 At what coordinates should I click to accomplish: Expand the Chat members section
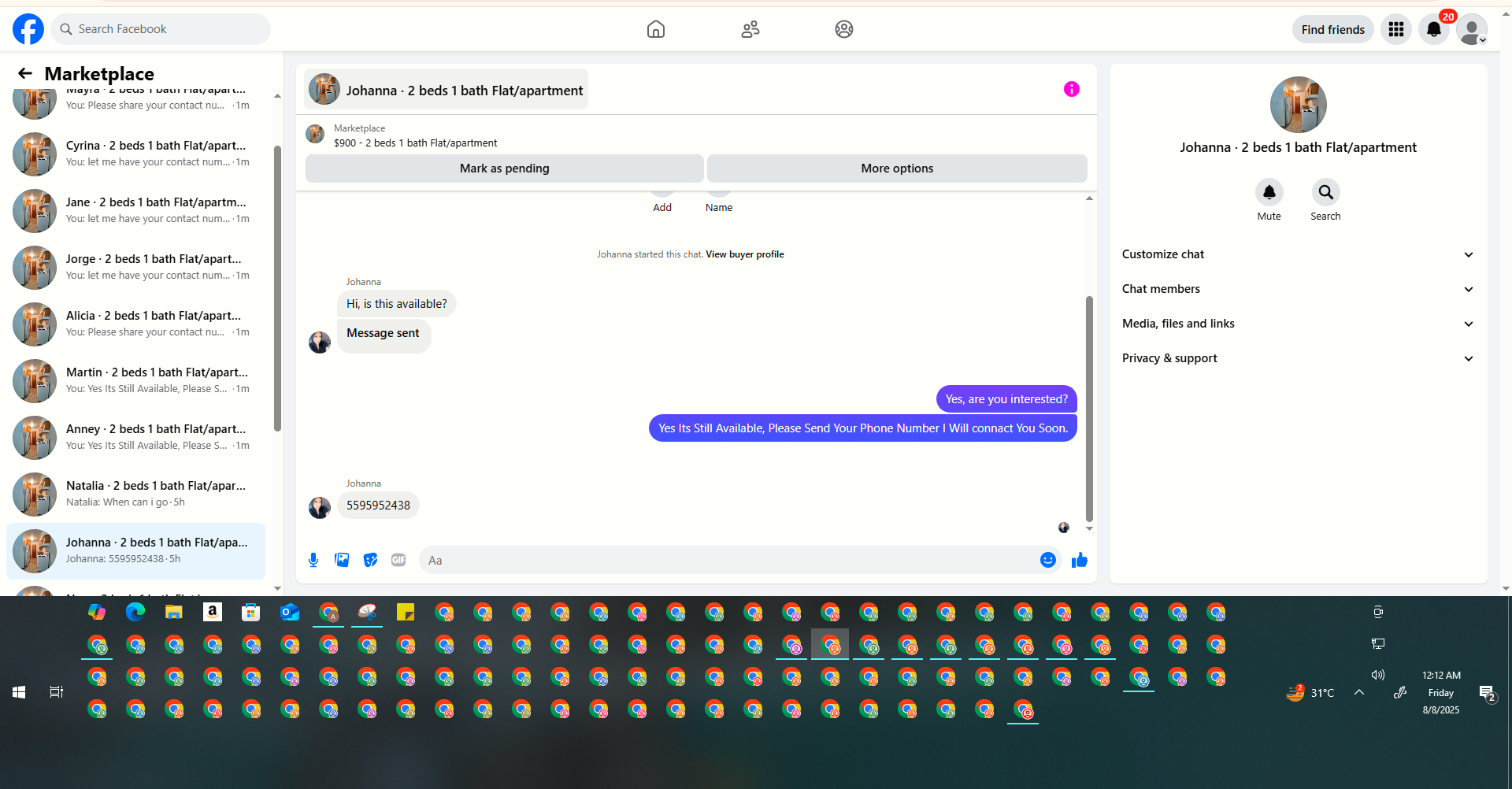[x=1298, y=289]
